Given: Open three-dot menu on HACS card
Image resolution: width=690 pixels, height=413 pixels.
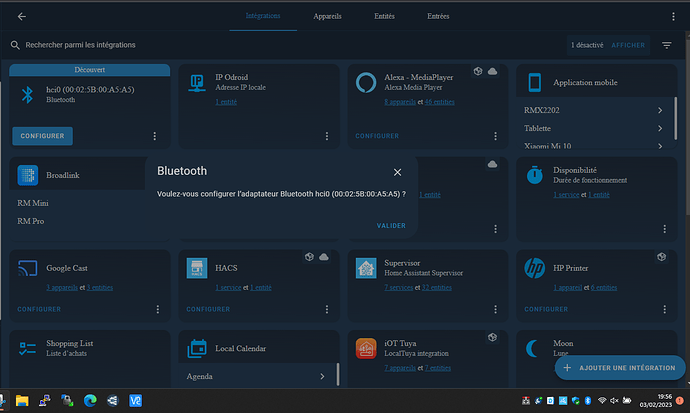Looking at the screenshot, I should tap(327, 309).
